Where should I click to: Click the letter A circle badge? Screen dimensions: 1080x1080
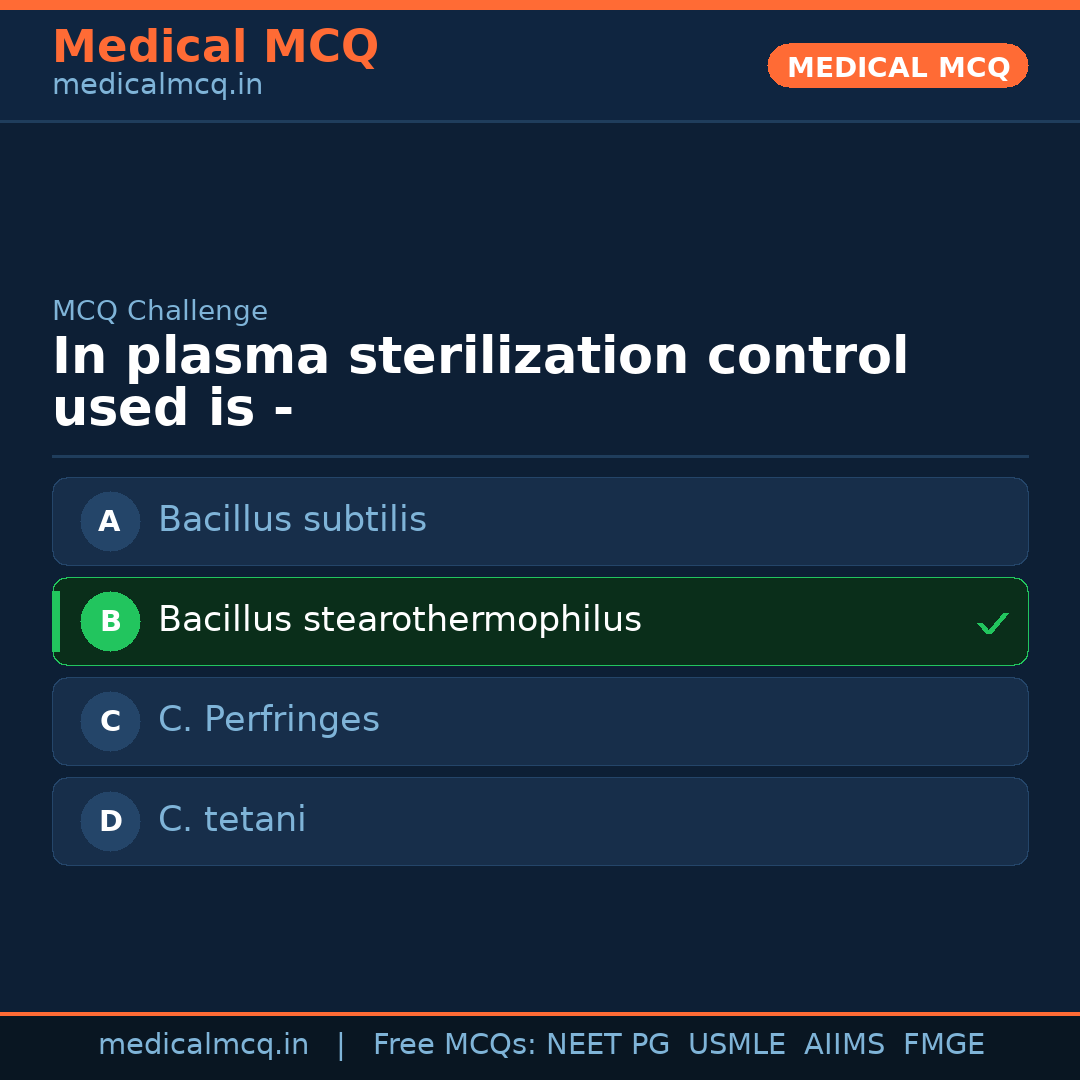tap(110, 521)
